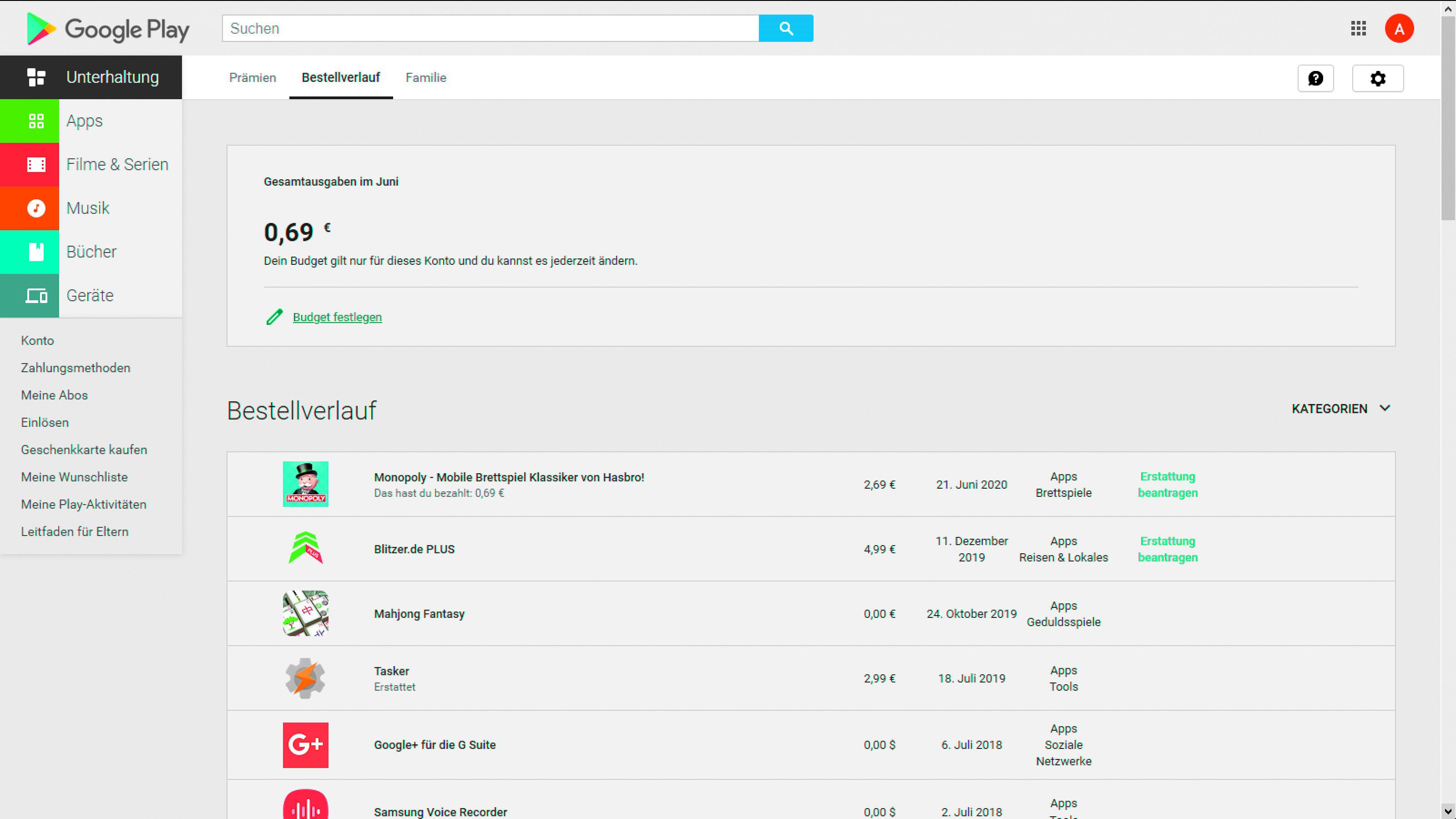Open the Musik section
The image size is (1456, 819).
pos(88,207)
